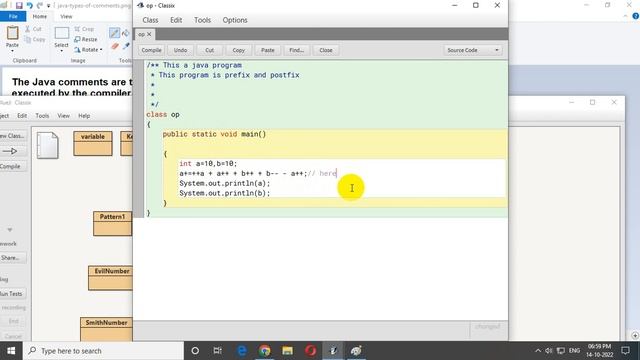Click the inheritance arrow button in BlueJ

pos(13,151)
